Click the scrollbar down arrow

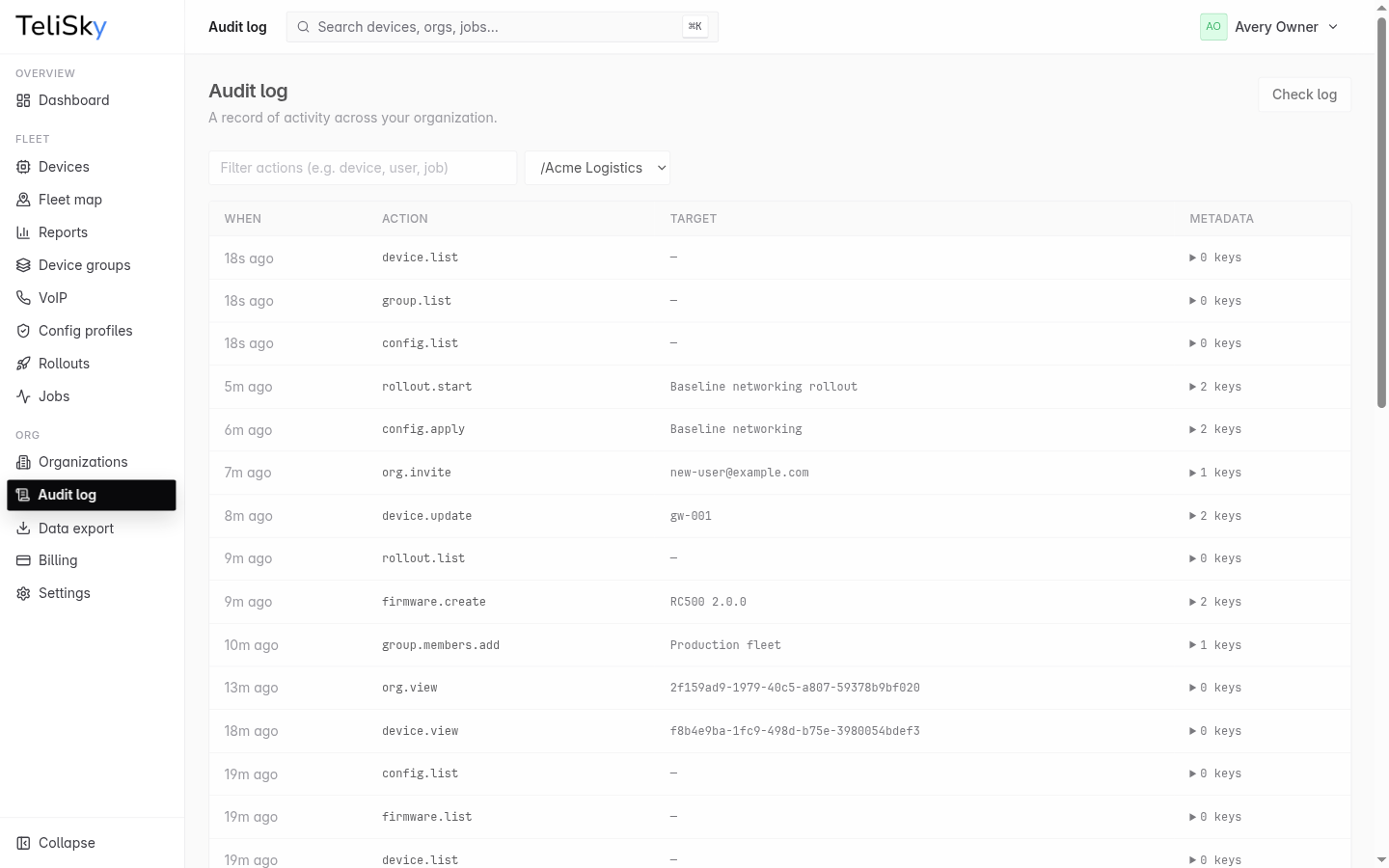click(1381, 859)
